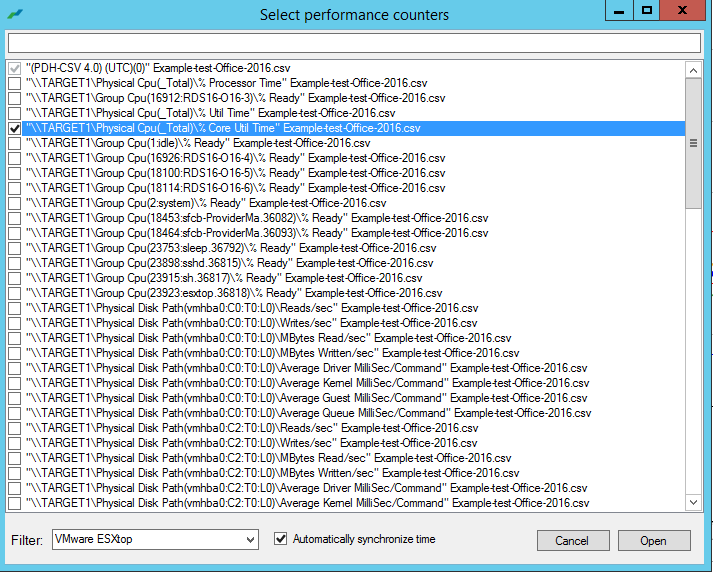713x572 pixels.
Task: Disable Automatically synchronize time
Action: click(281, 539)
